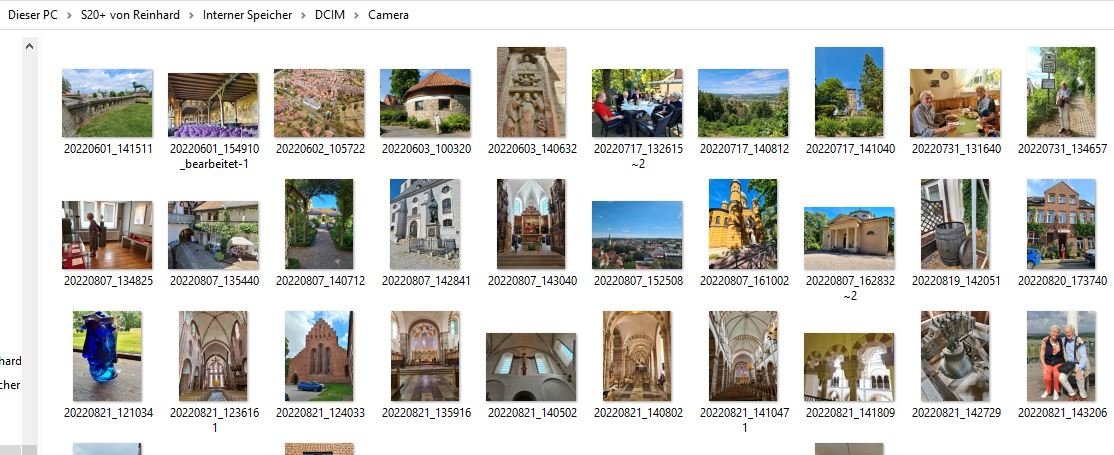Expand chevron after S20+ von Reinhard
1114x455 pixels.
click(x=191, y=15)
